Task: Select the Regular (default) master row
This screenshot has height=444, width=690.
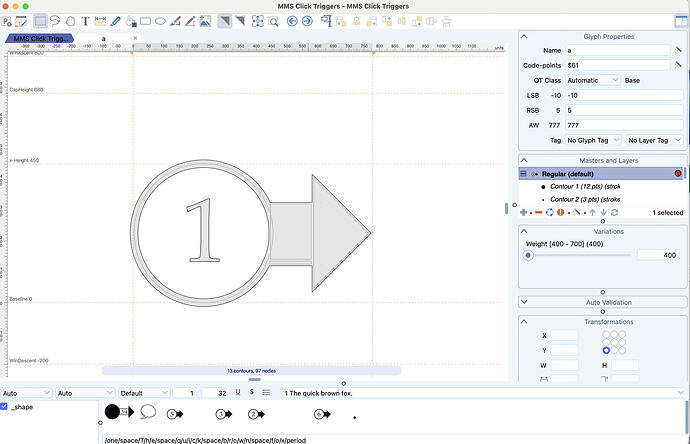Action: click(x=602, y=174)
